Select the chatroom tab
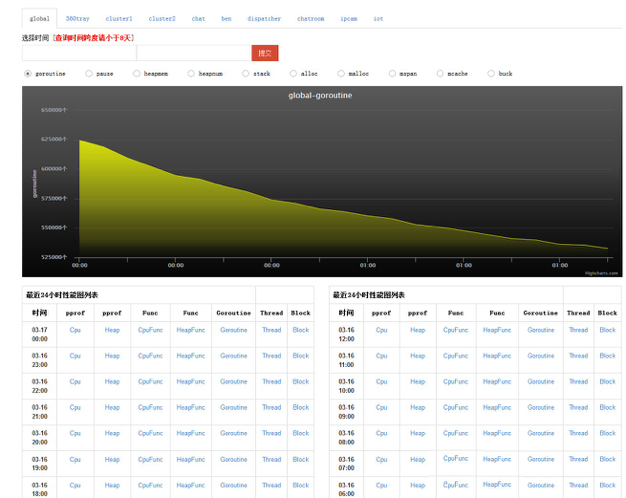This screenshot has height=498, width=626. coord(310,18)
